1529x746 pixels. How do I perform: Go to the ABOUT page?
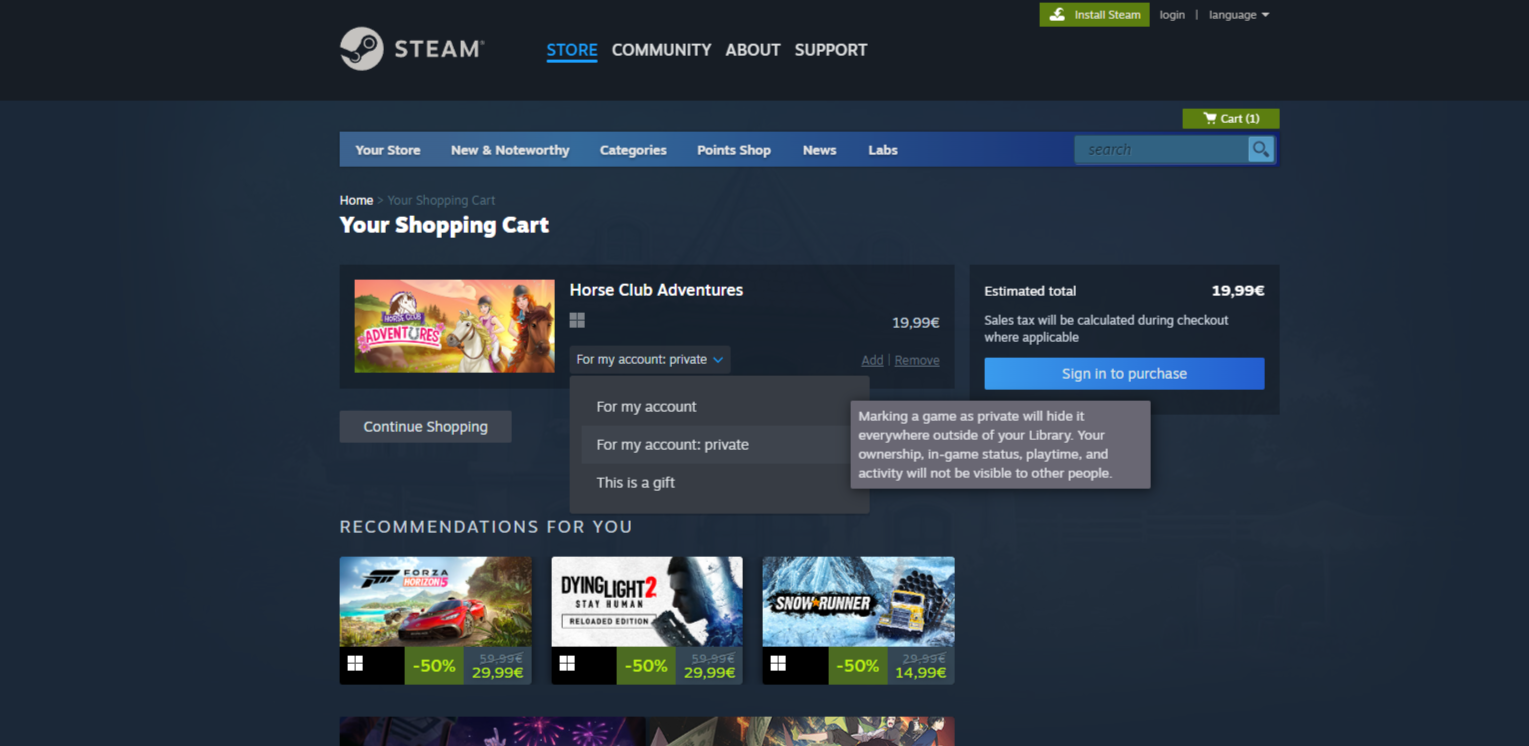[x=752, y=50]
